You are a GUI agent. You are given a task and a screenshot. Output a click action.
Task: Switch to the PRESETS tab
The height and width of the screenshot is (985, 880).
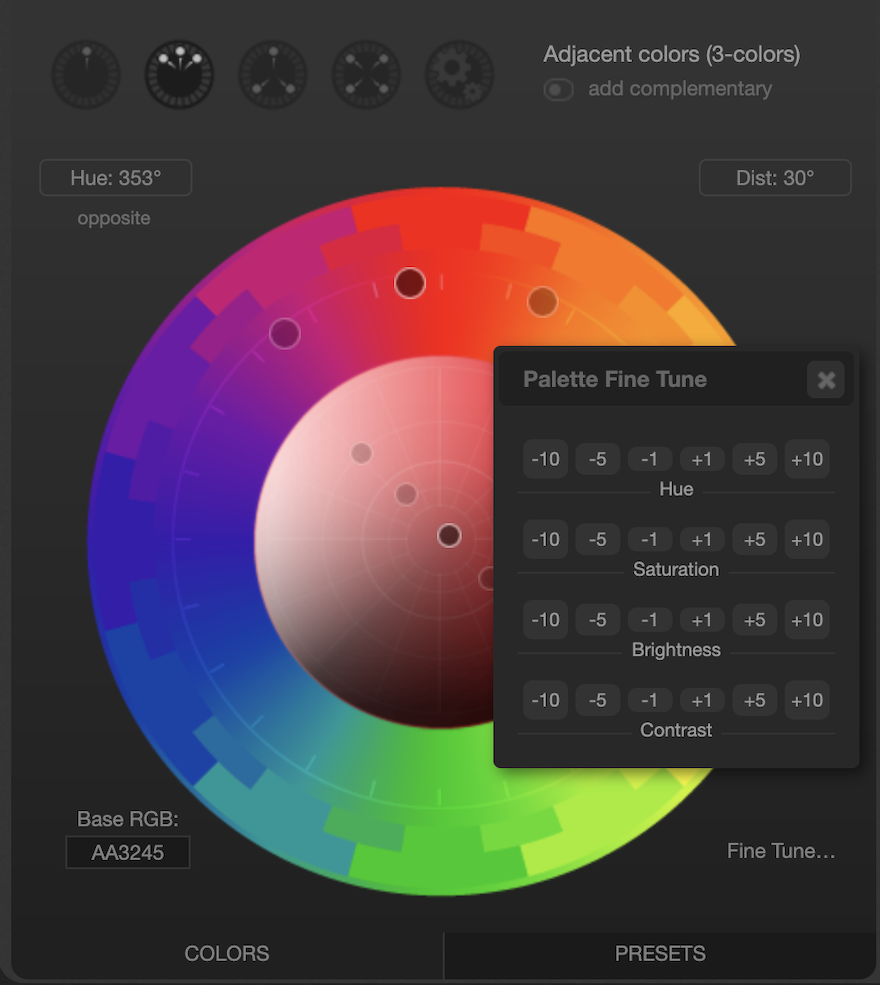tap(660, 954)
